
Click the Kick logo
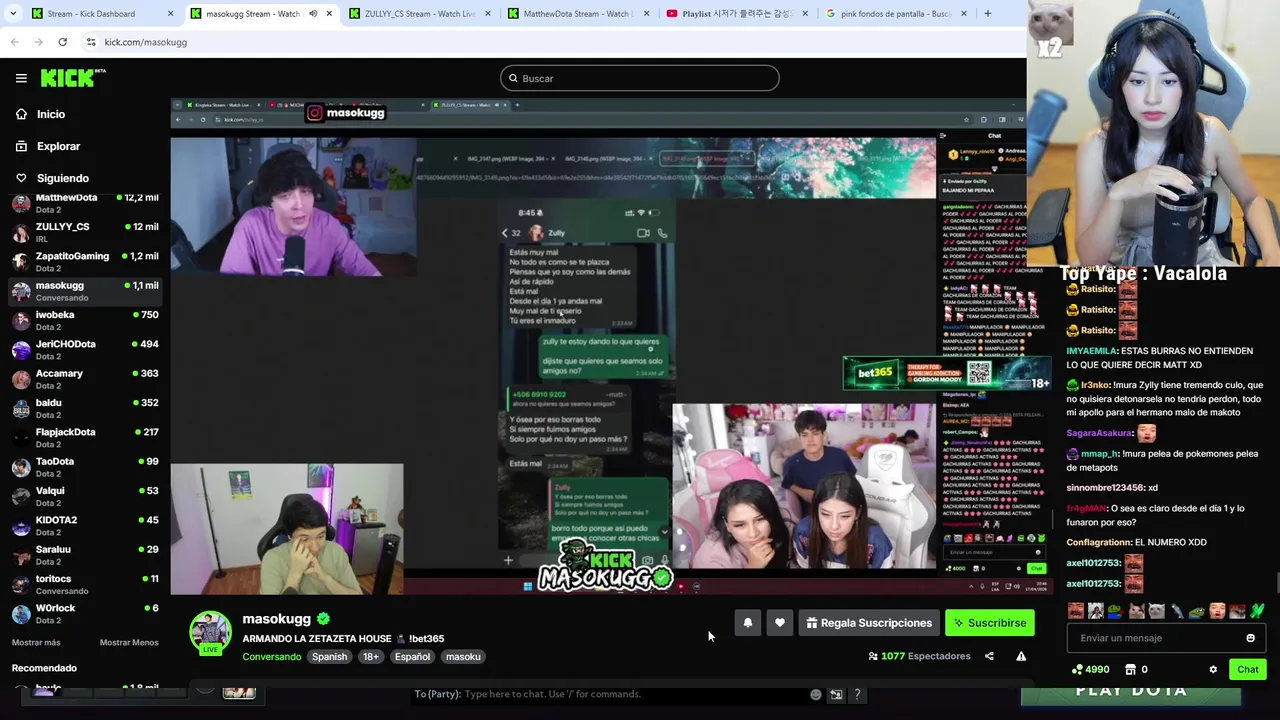coord(73,78)
